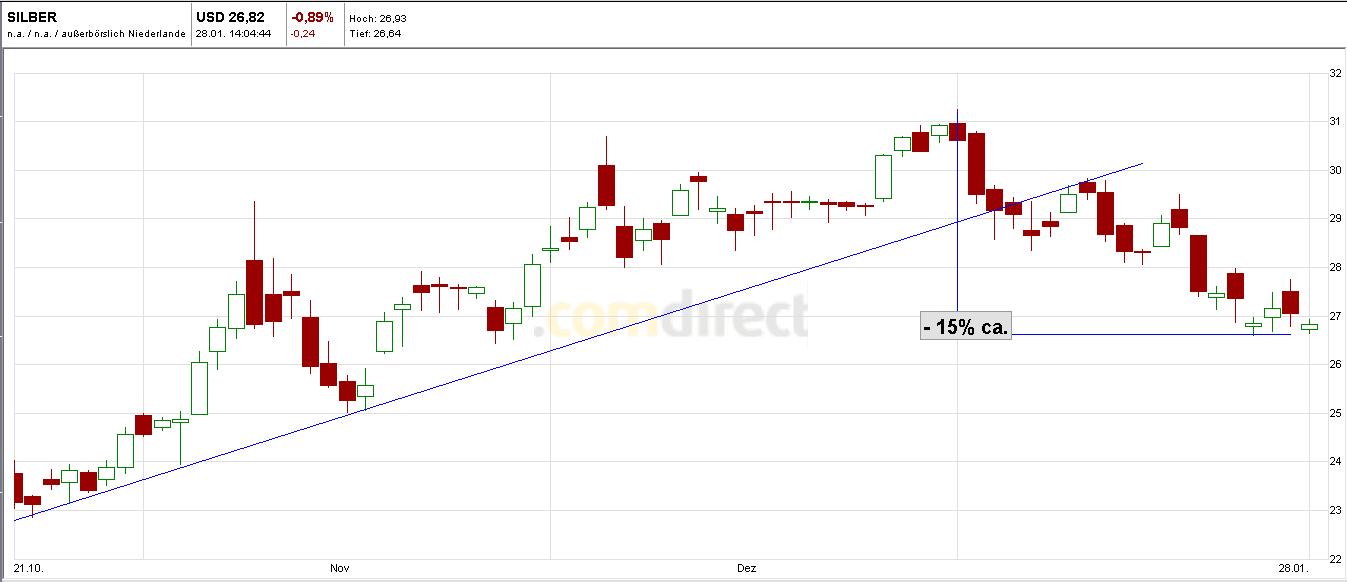Click the 21.10. date axis label

tap(30, 567)
